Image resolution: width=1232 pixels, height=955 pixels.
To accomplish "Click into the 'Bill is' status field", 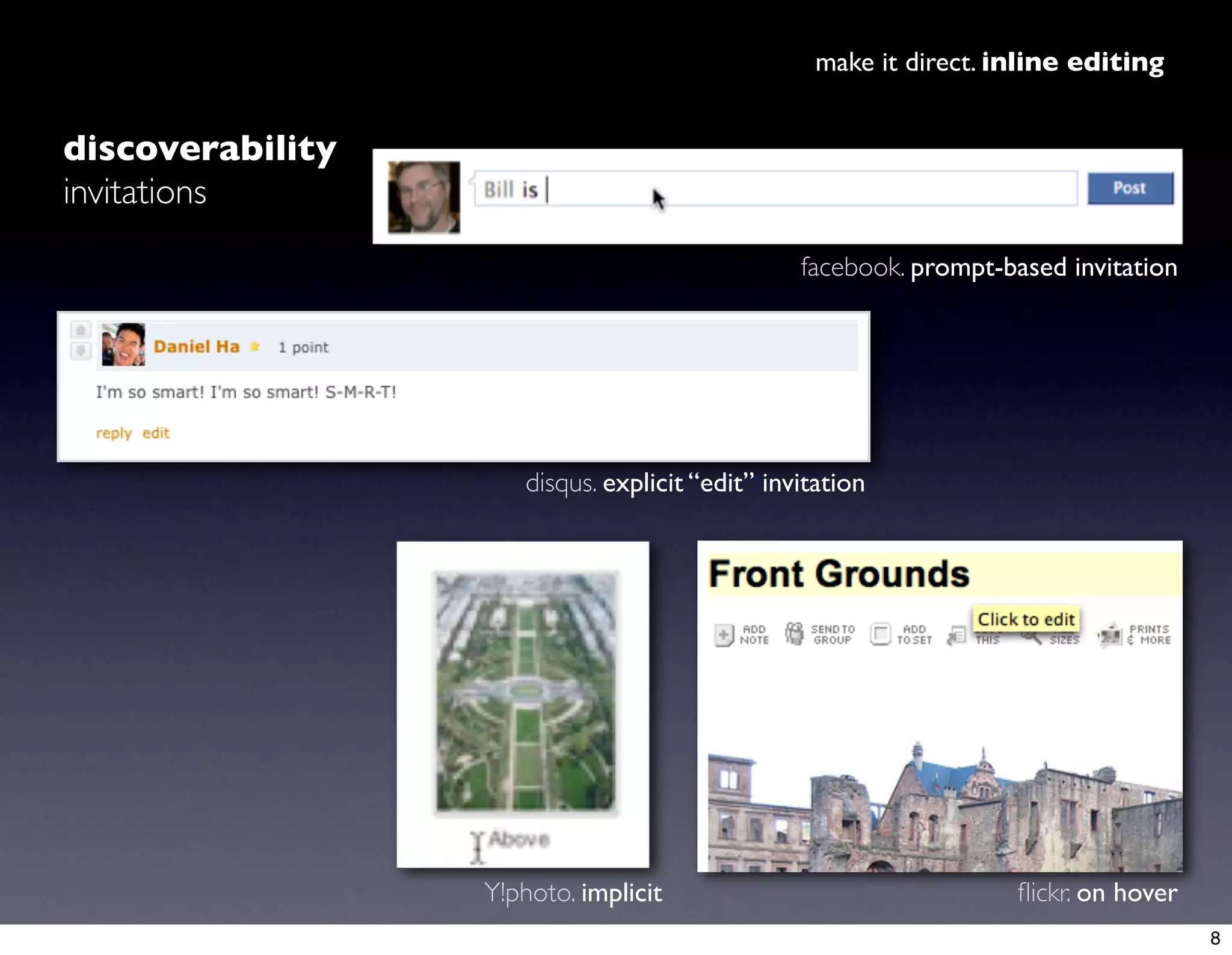I will (775, 189).
